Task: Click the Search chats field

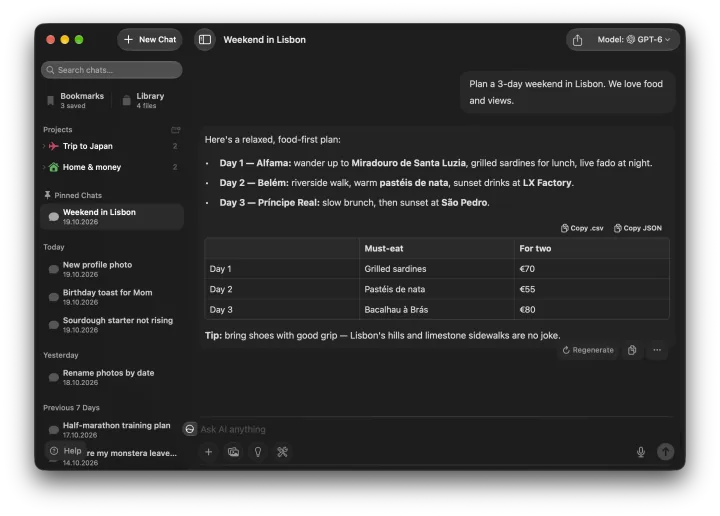Action: pos(112,70)
